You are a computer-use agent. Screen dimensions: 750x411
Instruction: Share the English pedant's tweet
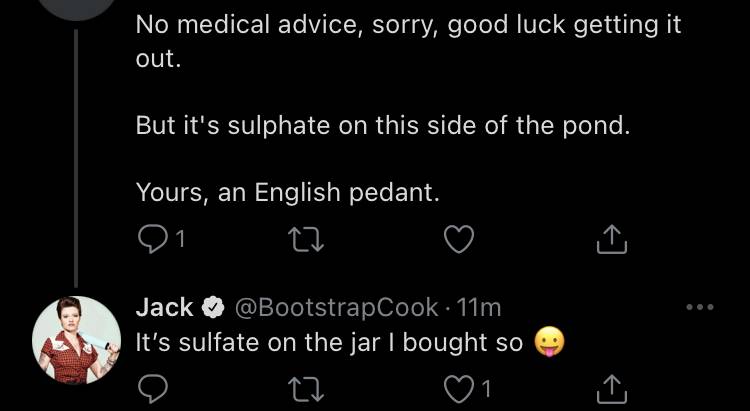pyautogui.click(x=612, y=239)
